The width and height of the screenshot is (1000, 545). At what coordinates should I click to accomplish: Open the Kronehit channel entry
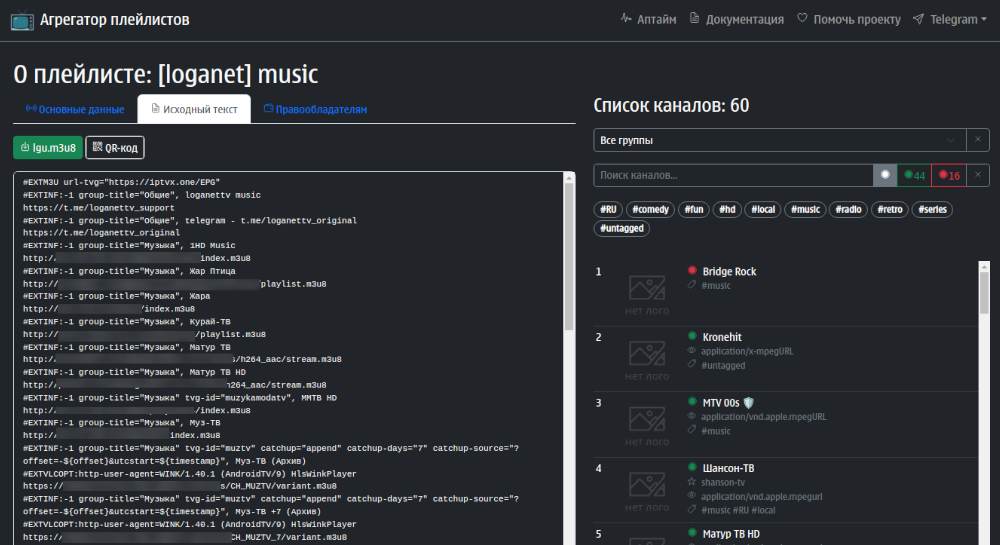[x=722, y=337]
